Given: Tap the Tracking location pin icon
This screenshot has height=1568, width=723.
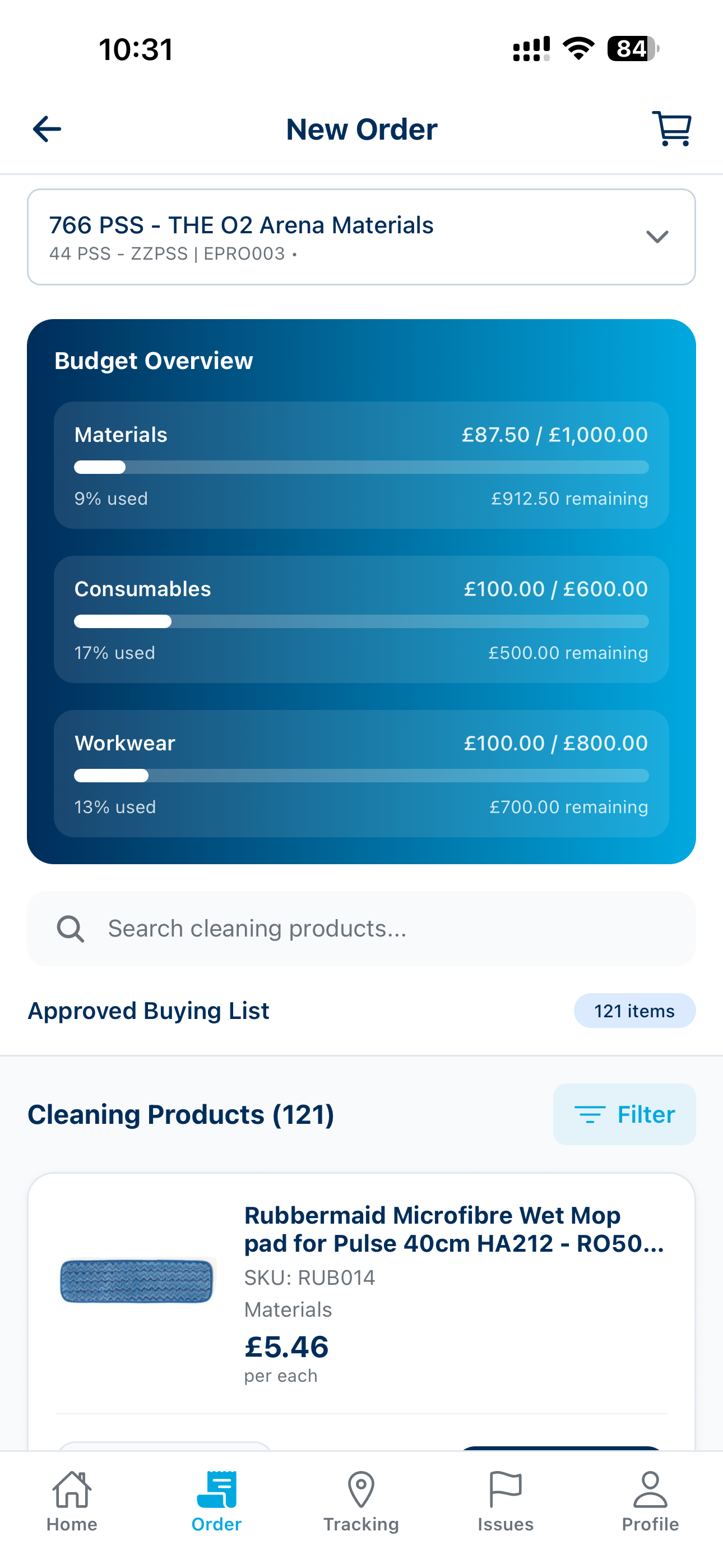Looking at the screenshot, I should tap(361, 1489).
